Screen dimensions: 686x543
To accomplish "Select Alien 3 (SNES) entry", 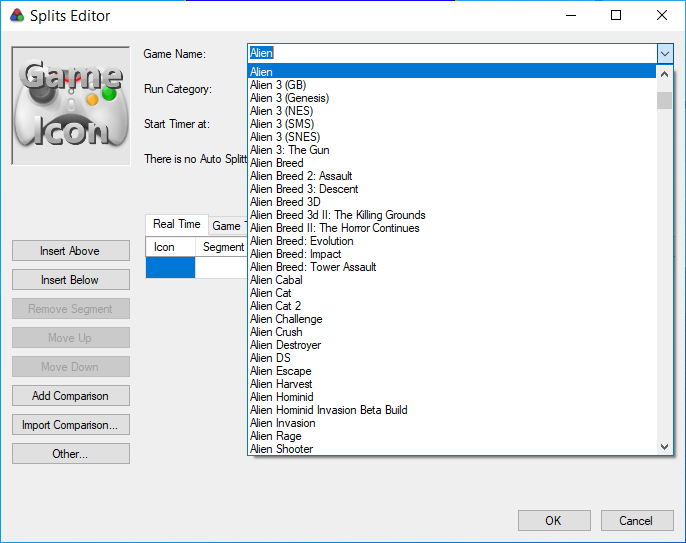I will coord(452,137).
